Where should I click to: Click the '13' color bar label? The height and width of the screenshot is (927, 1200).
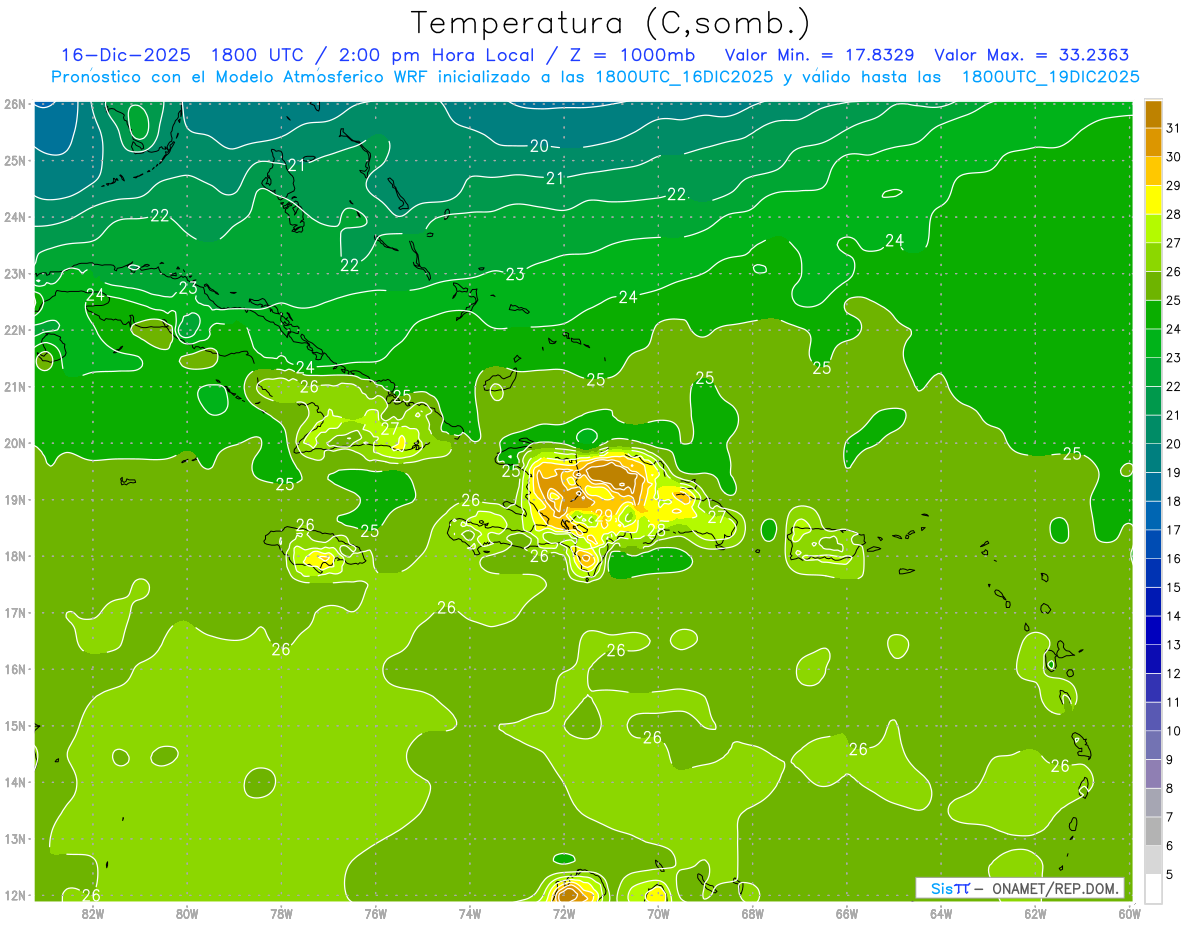pyautogui.click(x=1174, y=645)
